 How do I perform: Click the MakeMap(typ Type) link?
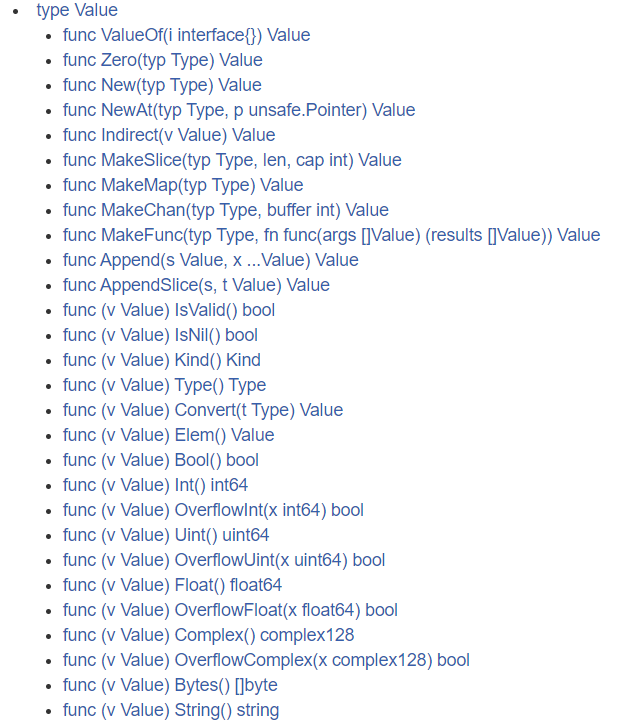[183, 185]
